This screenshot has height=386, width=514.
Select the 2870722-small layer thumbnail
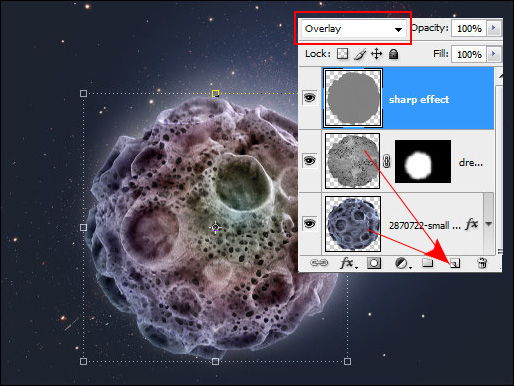(353, 224)
